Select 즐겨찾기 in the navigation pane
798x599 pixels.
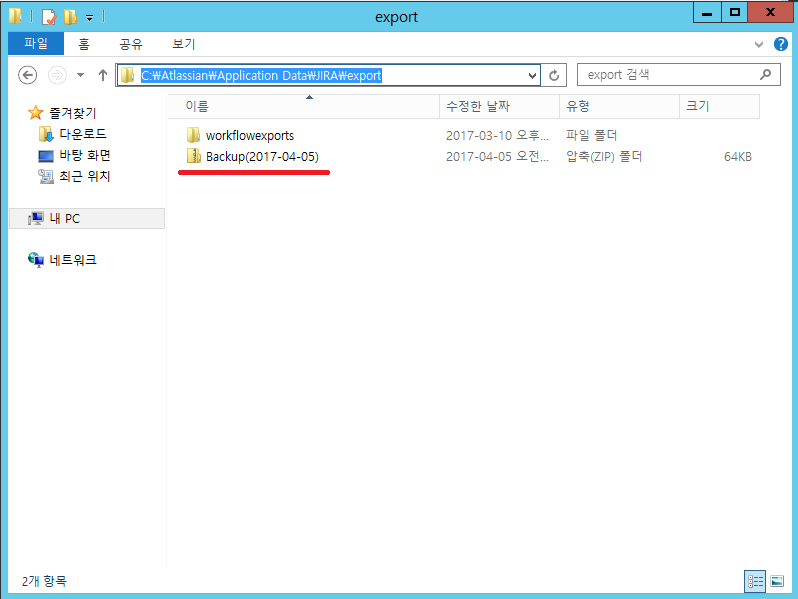tap(72, 113)
